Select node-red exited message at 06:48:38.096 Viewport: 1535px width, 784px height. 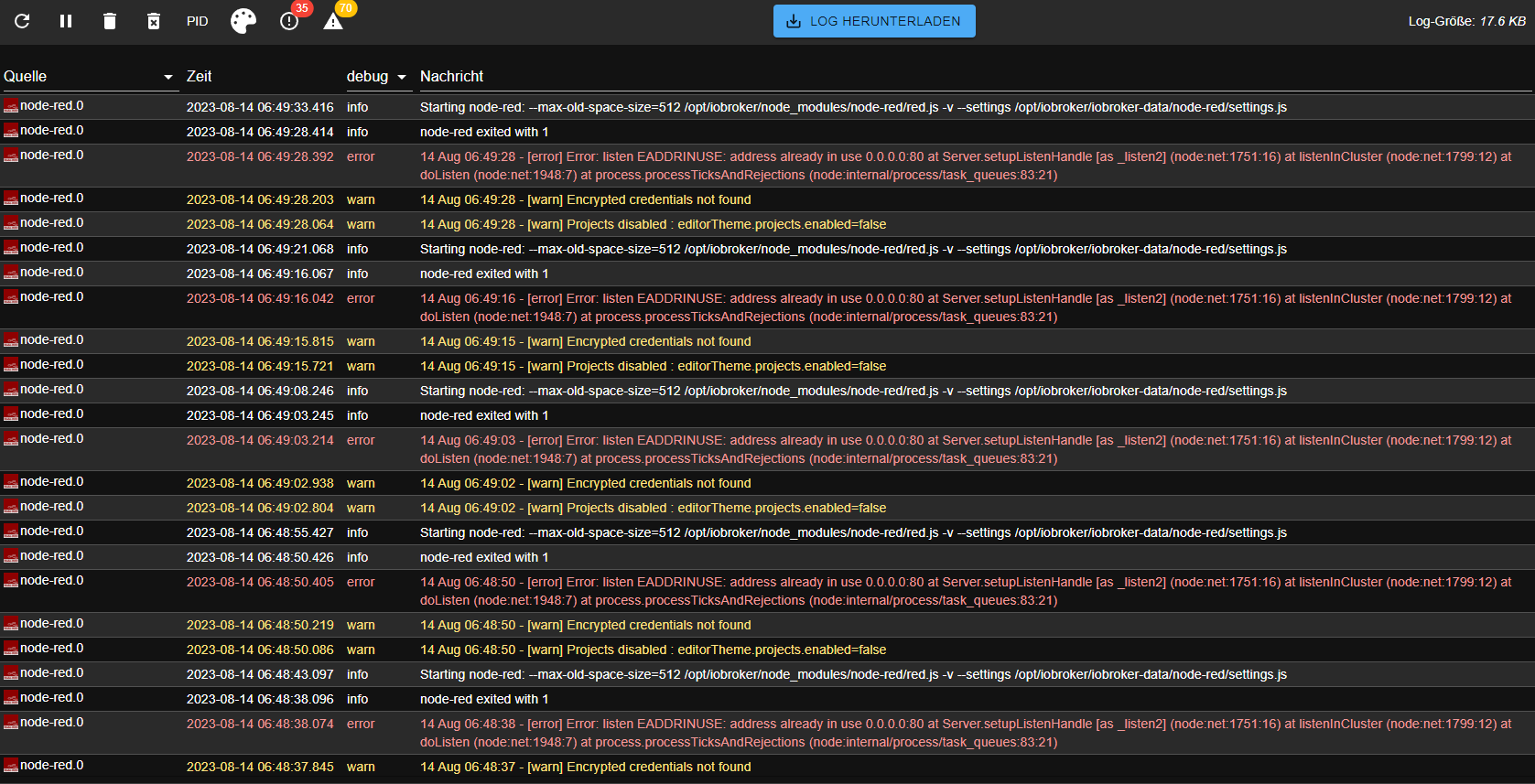click(484, 699)
